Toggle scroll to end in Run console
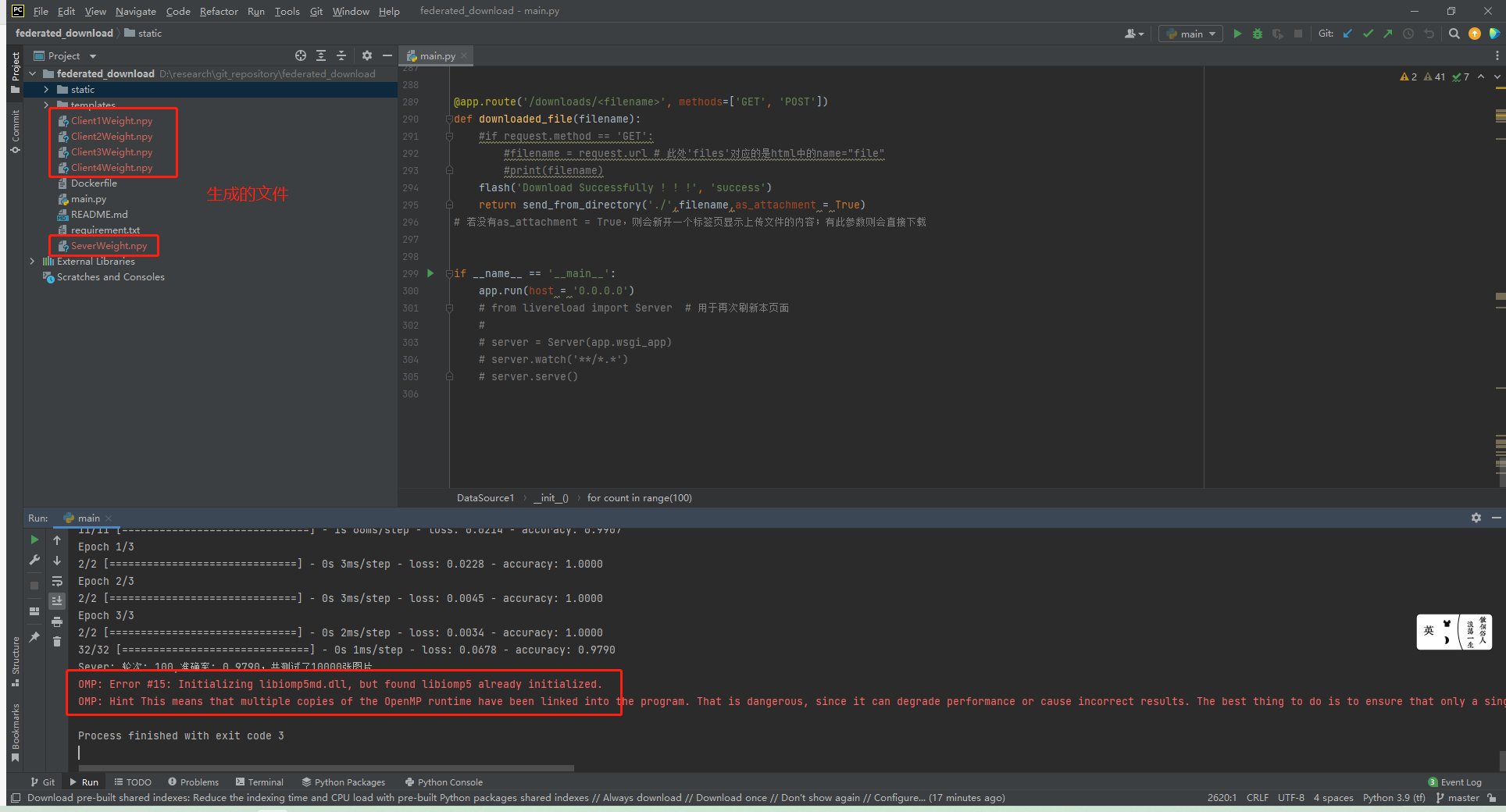The image size is (1506, 812). coord(57,600)
